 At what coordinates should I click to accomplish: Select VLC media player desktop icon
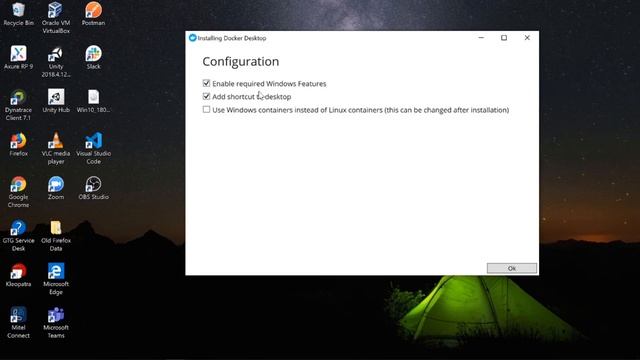[x=56, y=149]
